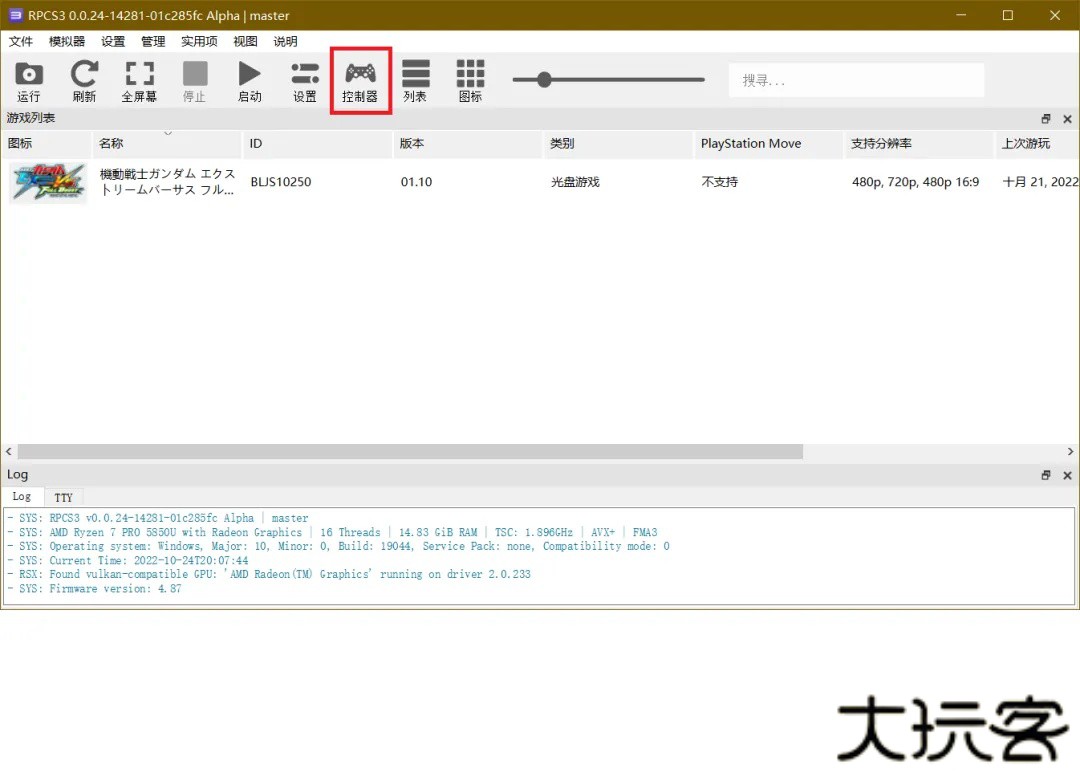
Task: Switch game view to Icons (图标)
Action: [469, 80]
